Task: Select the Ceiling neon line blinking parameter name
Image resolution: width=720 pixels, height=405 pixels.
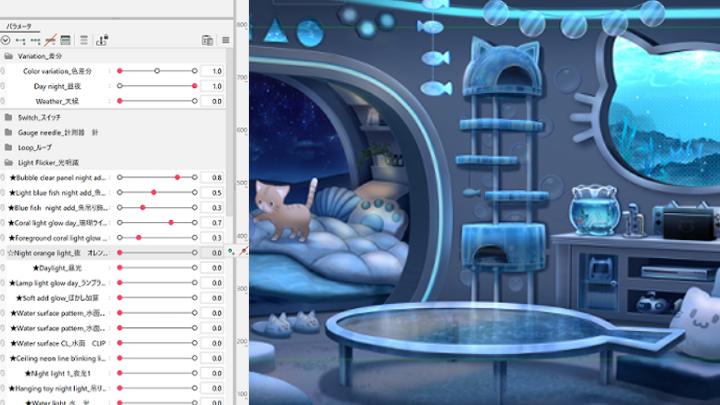Action: coord(57,358)
